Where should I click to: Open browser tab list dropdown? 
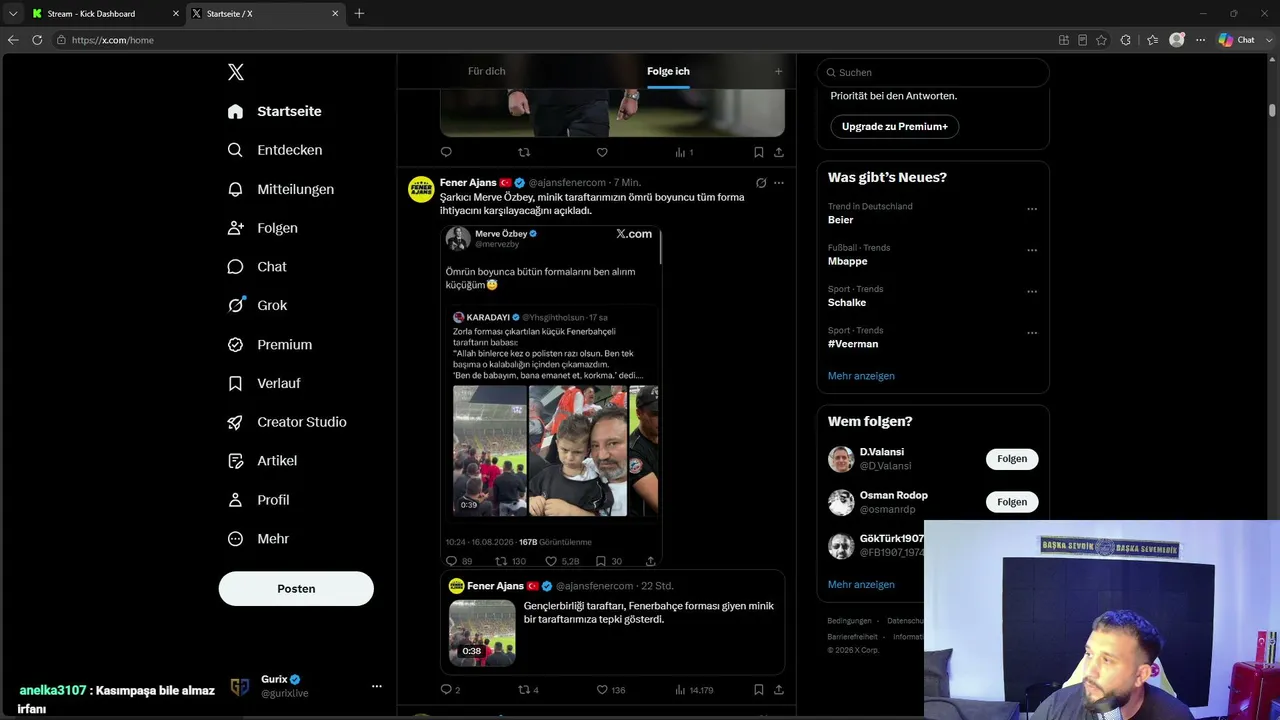tap(13, 13)
